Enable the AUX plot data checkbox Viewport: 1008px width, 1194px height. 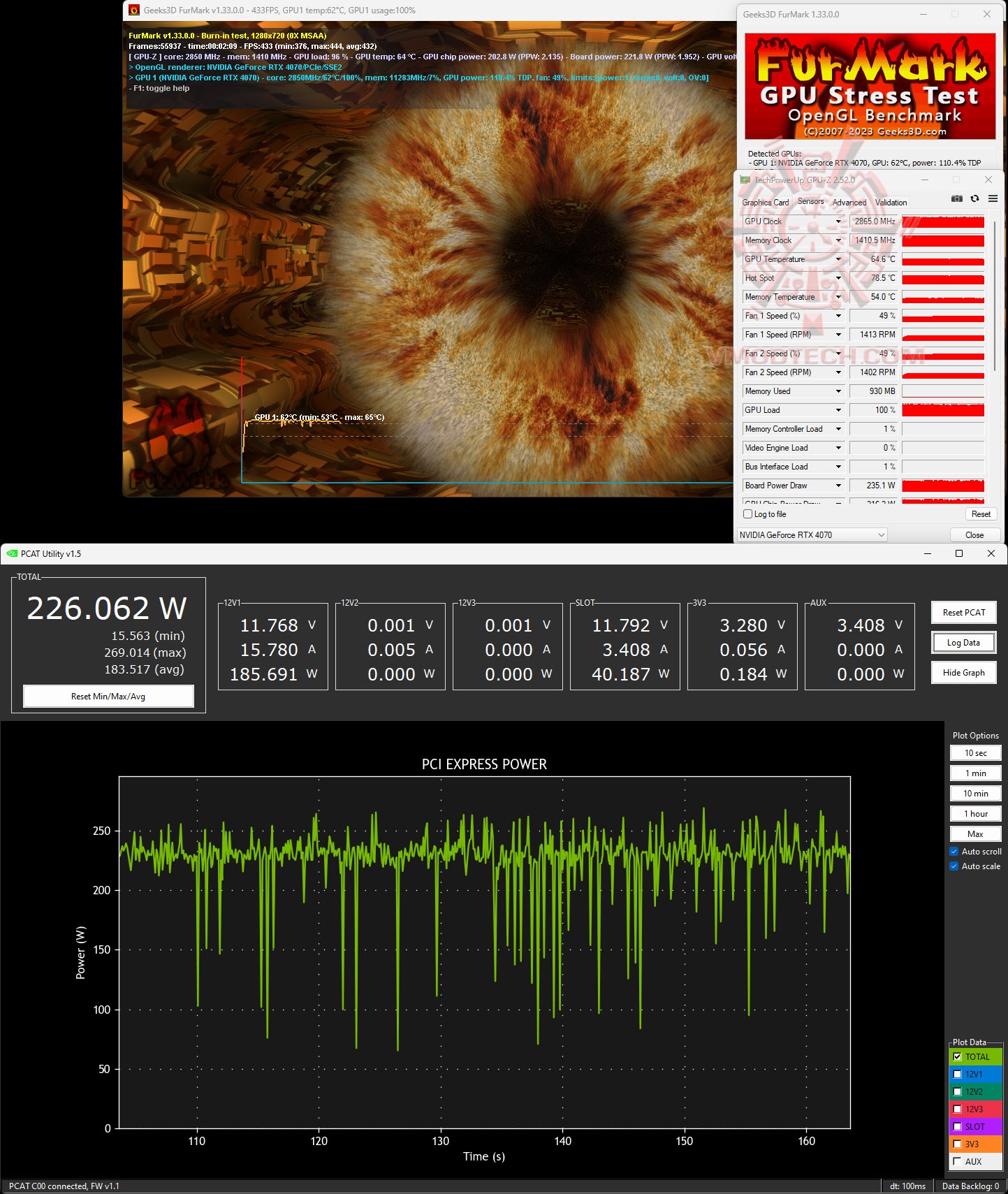click(958, 1162)
